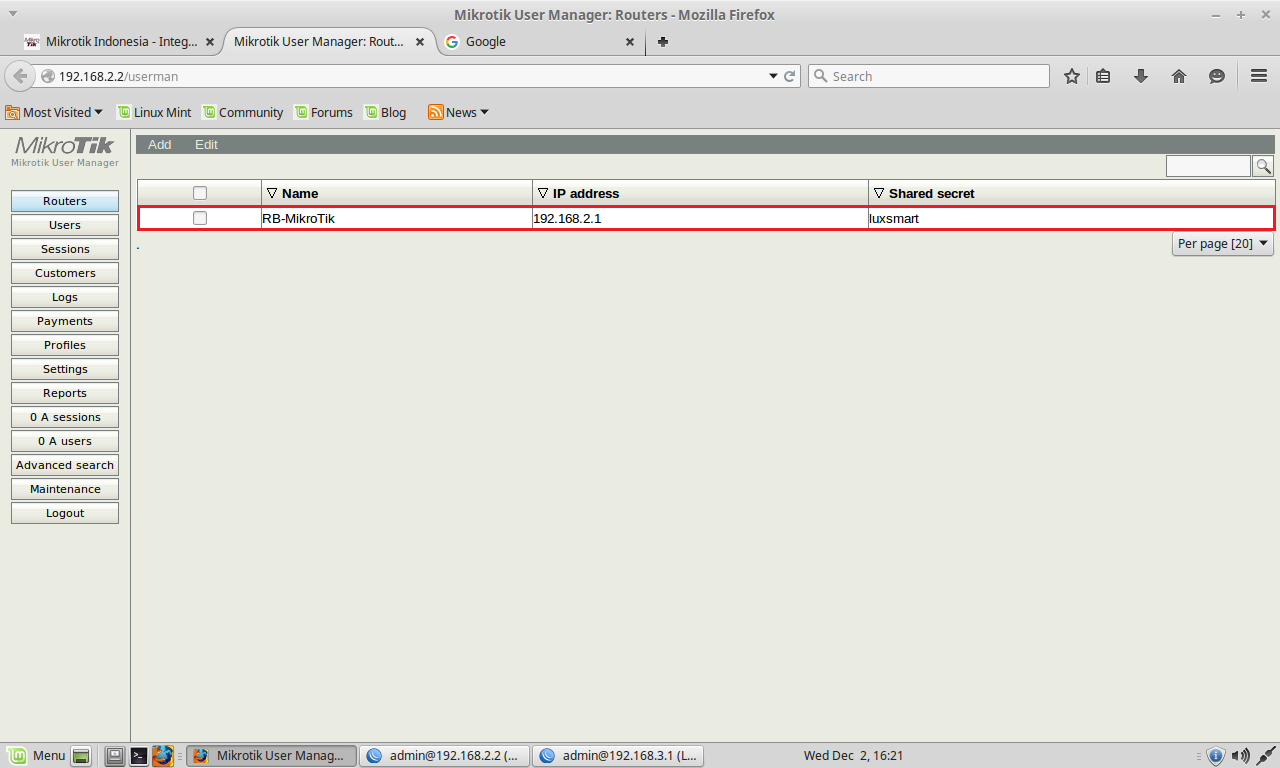Open the Routers section

[x=65, y=201]
